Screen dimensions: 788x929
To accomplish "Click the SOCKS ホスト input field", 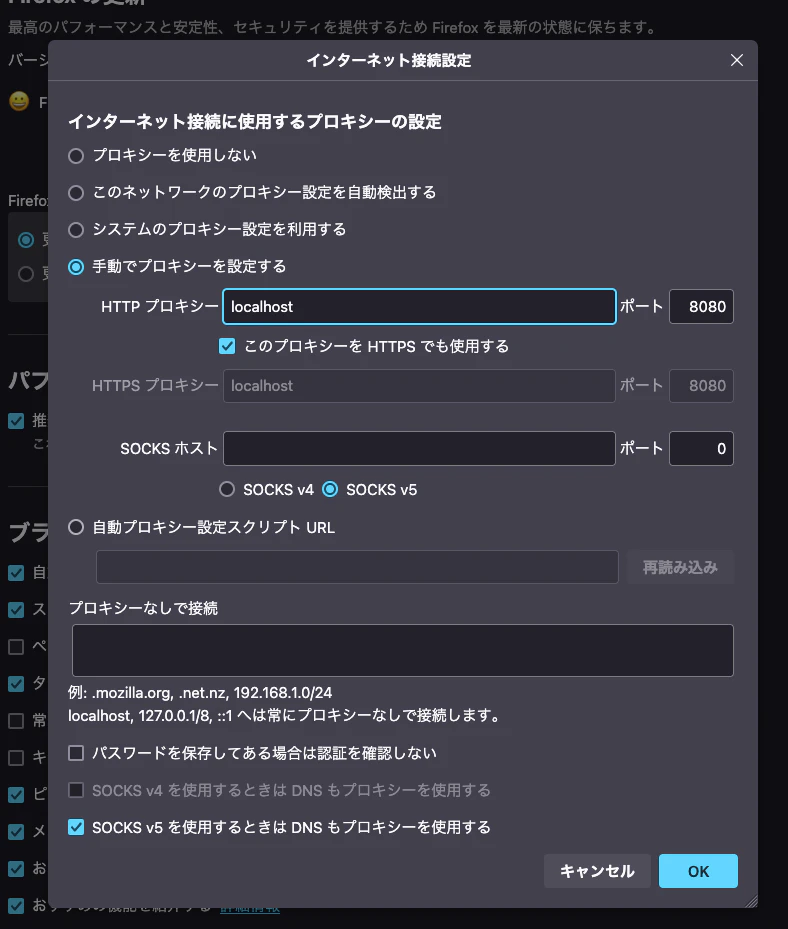I will point(418,449).
